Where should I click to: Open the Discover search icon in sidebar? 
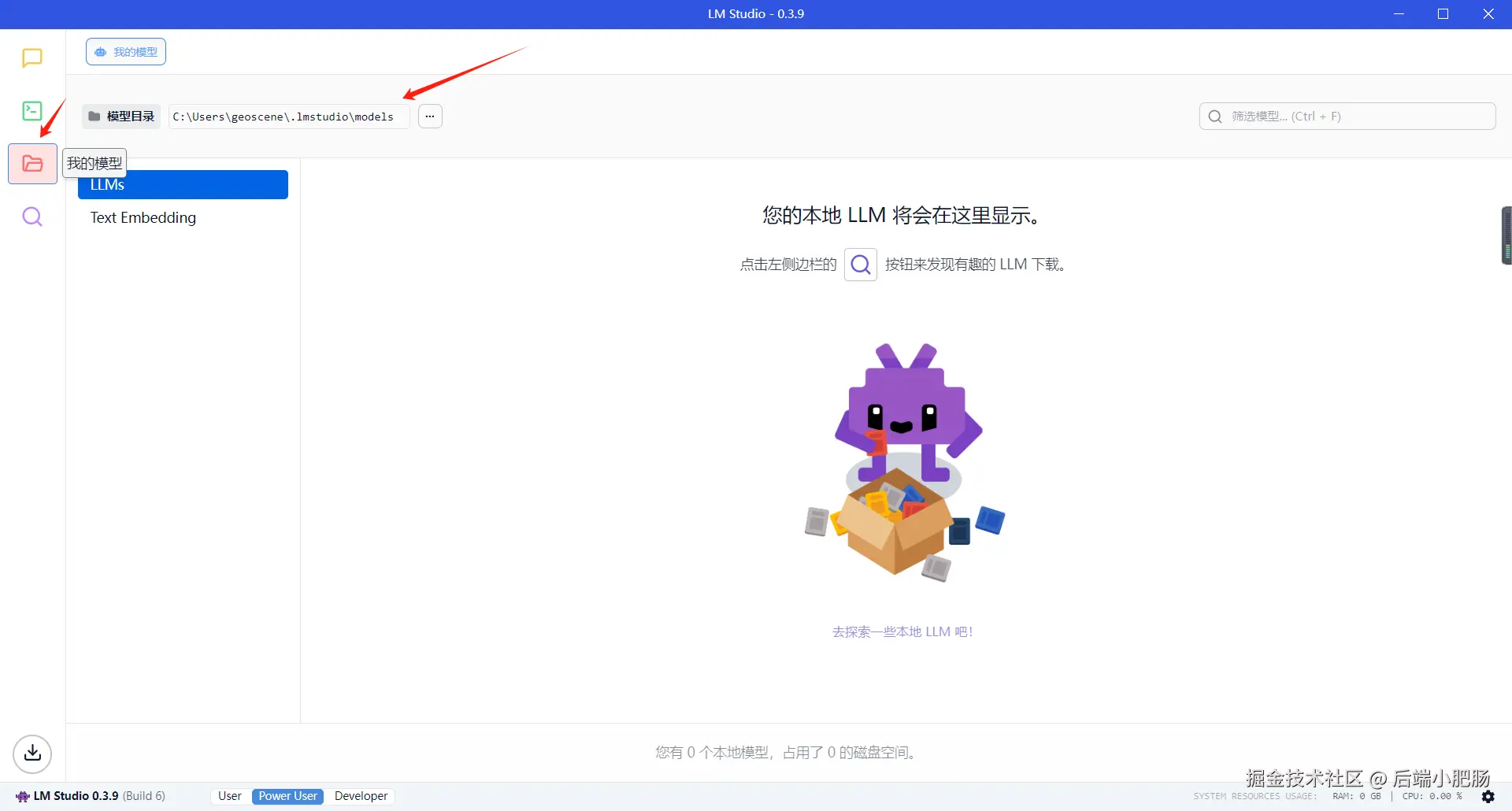point(32,217)
